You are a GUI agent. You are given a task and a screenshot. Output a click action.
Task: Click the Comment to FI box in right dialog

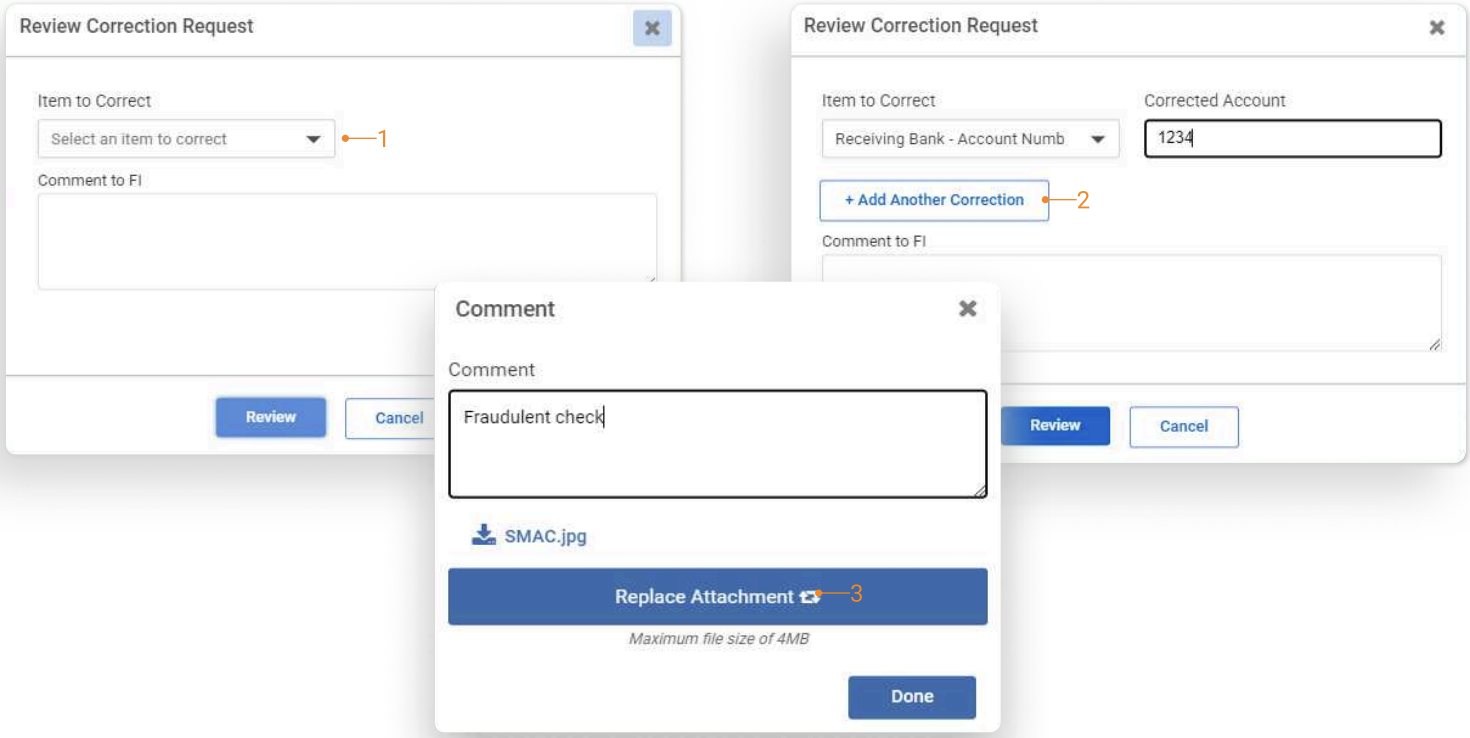[1131, 302]
